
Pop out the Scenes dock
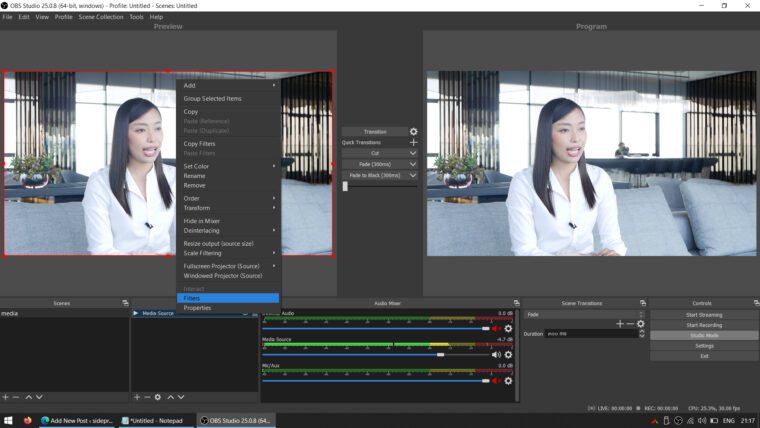tap(126, 303)
